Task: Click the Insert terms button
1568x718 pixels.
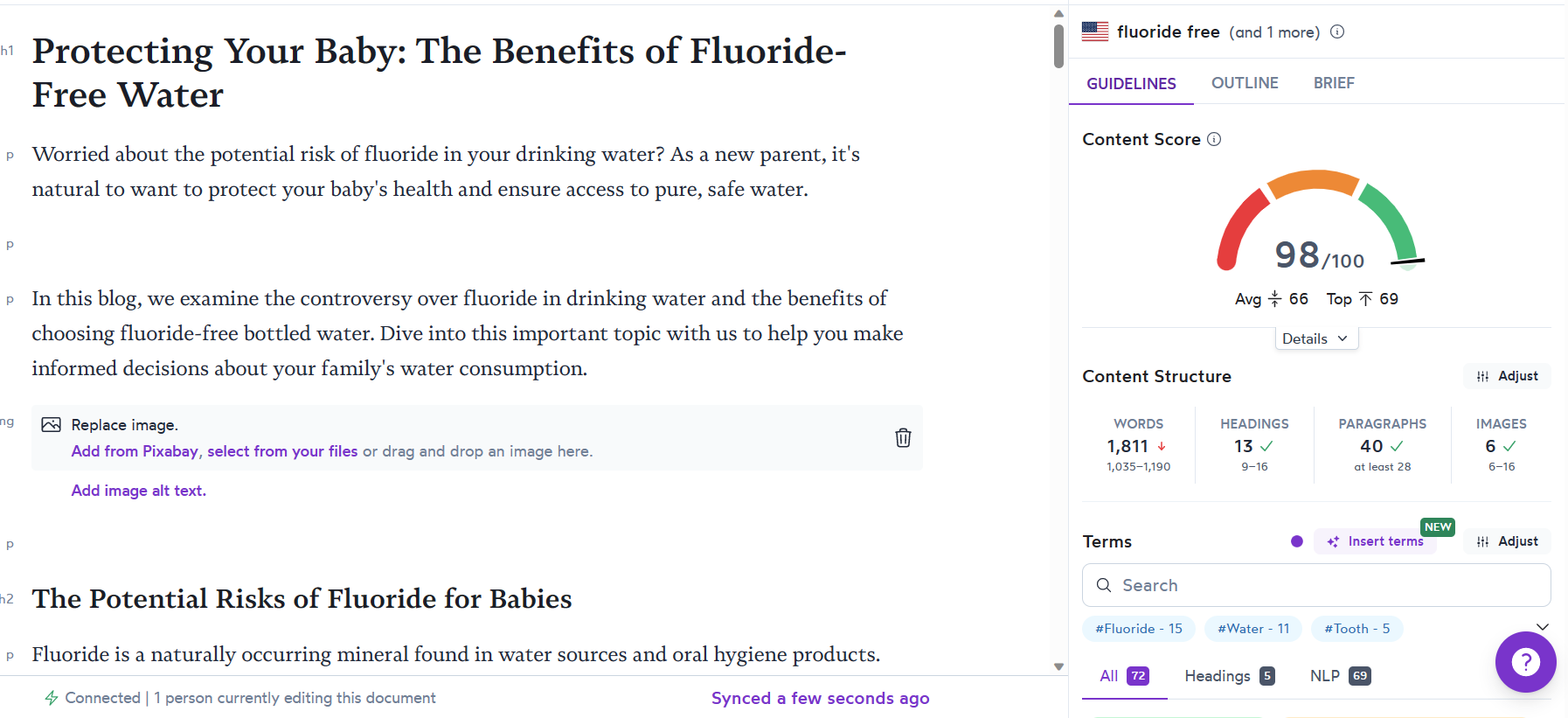Action: [x=1376, y=541]
